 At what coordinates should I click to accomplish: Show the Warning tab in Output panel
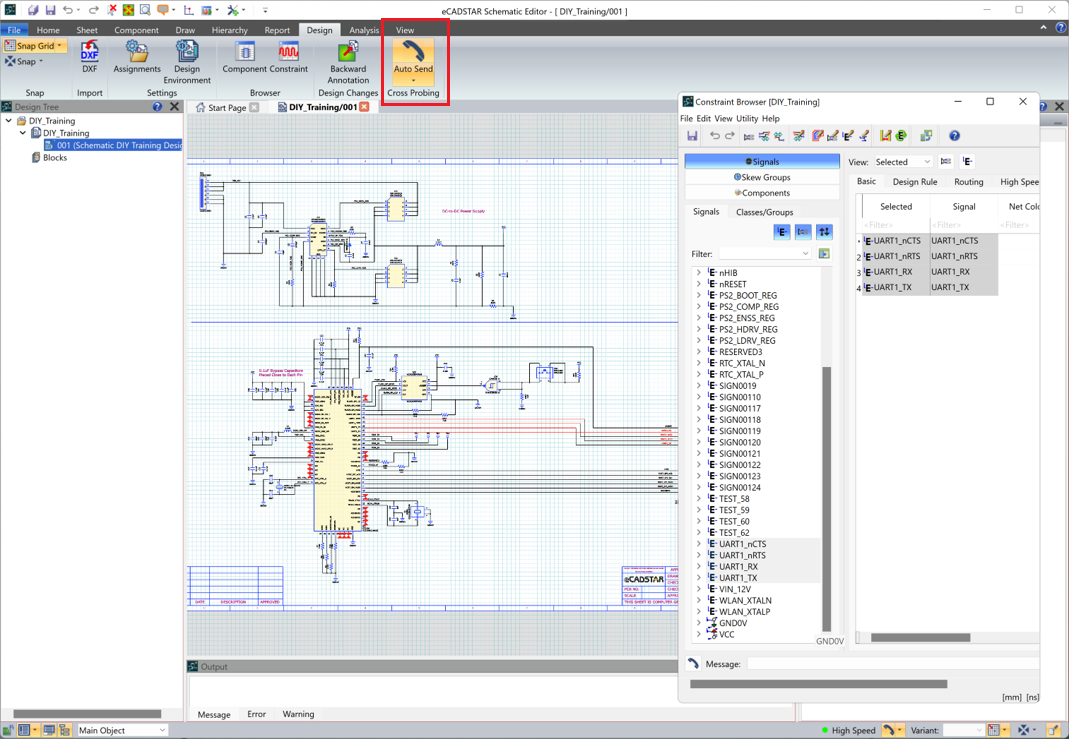click(298, 714)
